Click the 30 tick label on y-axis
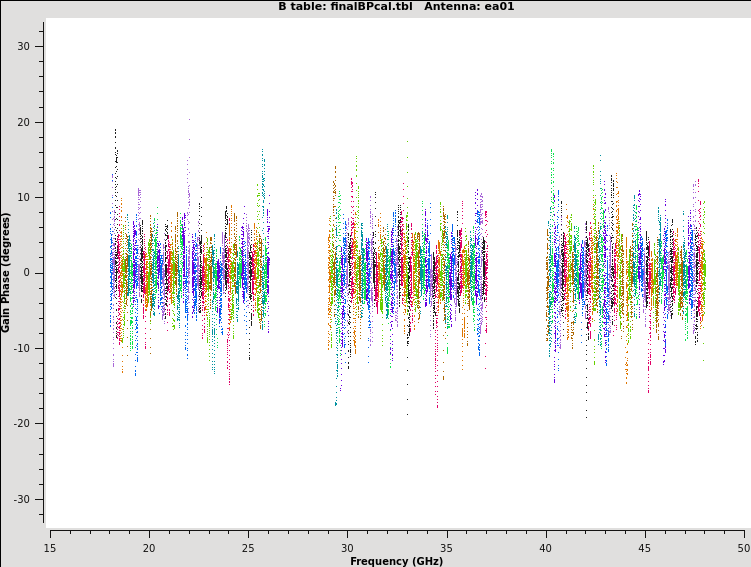This screenshot has width=751, height=567. (x=24, y=47)
